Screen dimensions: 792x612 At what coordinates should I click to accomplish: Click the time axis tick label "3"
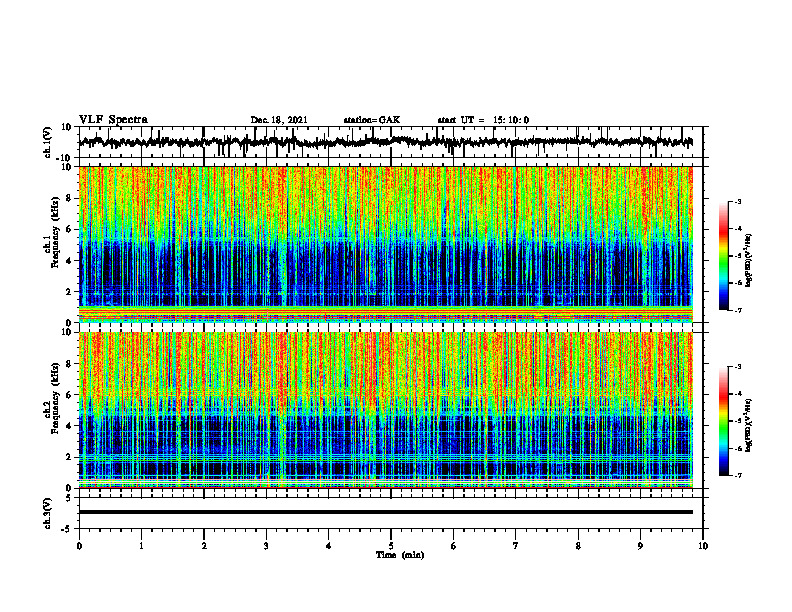(x=266, y=546)
